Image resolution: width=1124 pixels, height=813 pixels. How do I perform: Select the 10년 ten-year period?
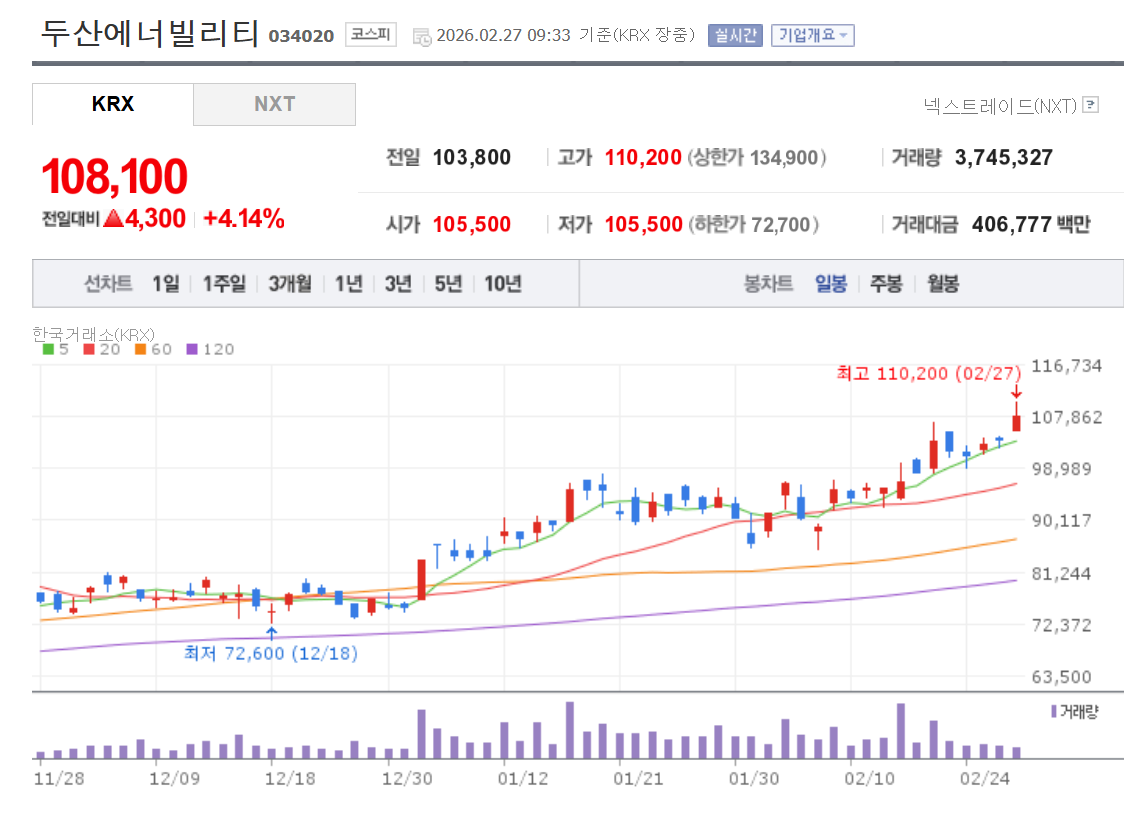(501, 283)
